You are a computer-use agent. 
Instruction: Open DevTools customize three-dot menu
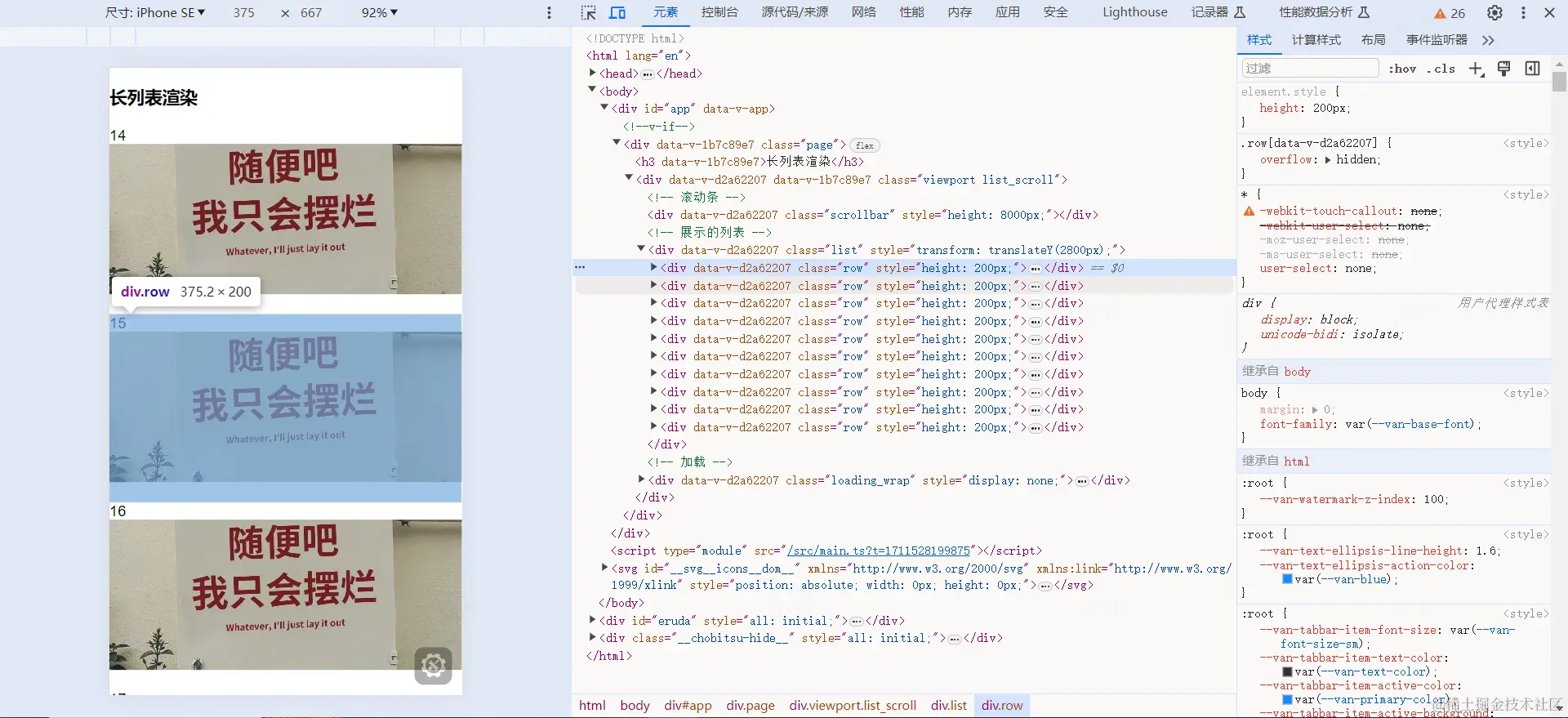1523,12
